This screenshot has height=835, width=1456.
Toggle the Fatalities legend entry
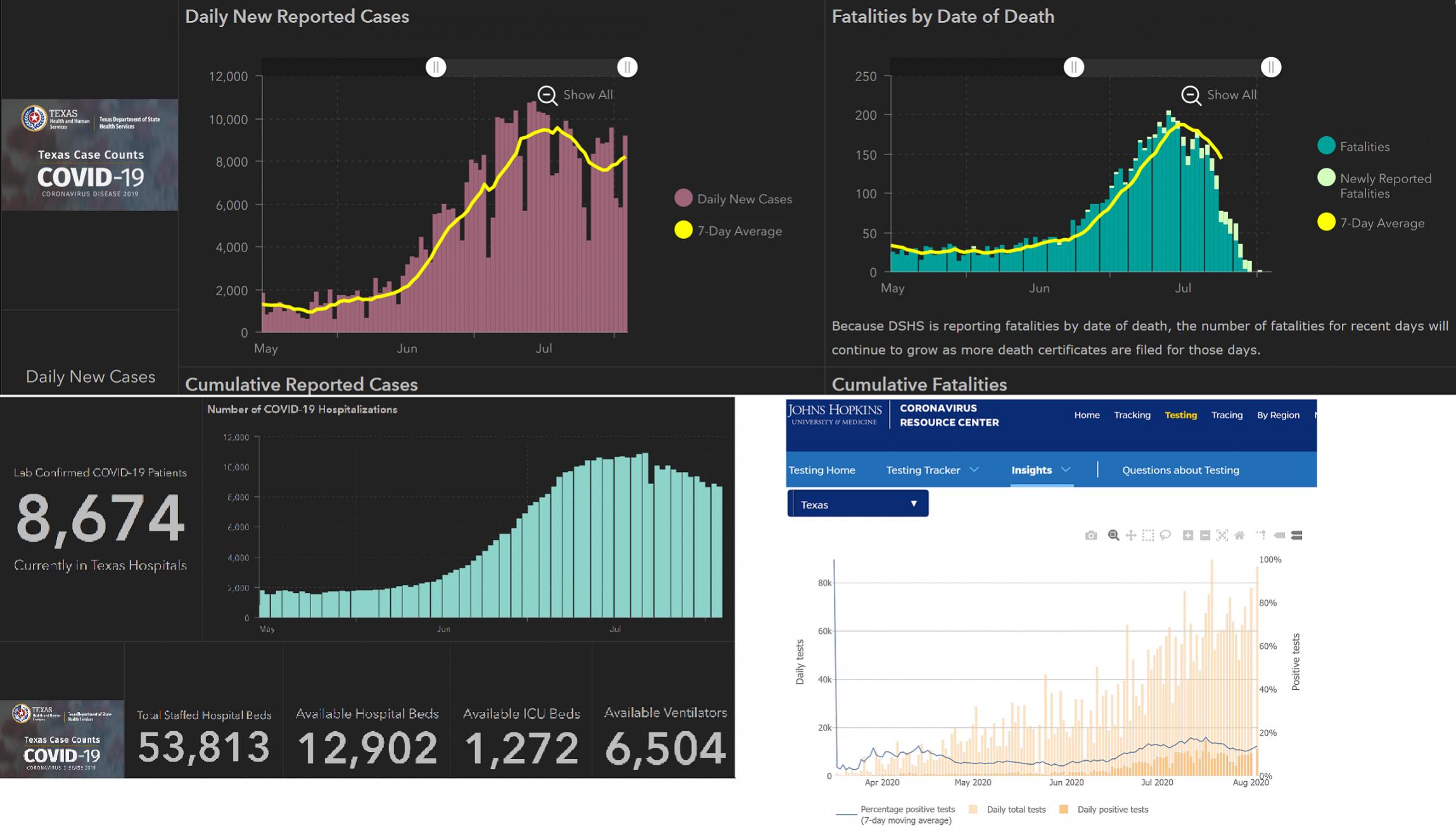[x=1354, y=146]
